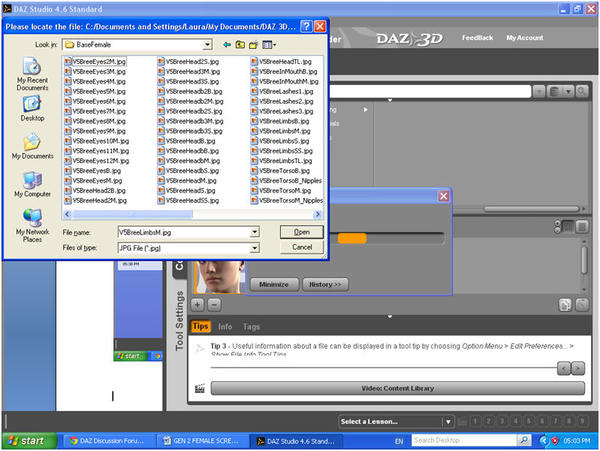600x451 pixels.
Task: Click Cancel in the file dialog
Action: 302,247
